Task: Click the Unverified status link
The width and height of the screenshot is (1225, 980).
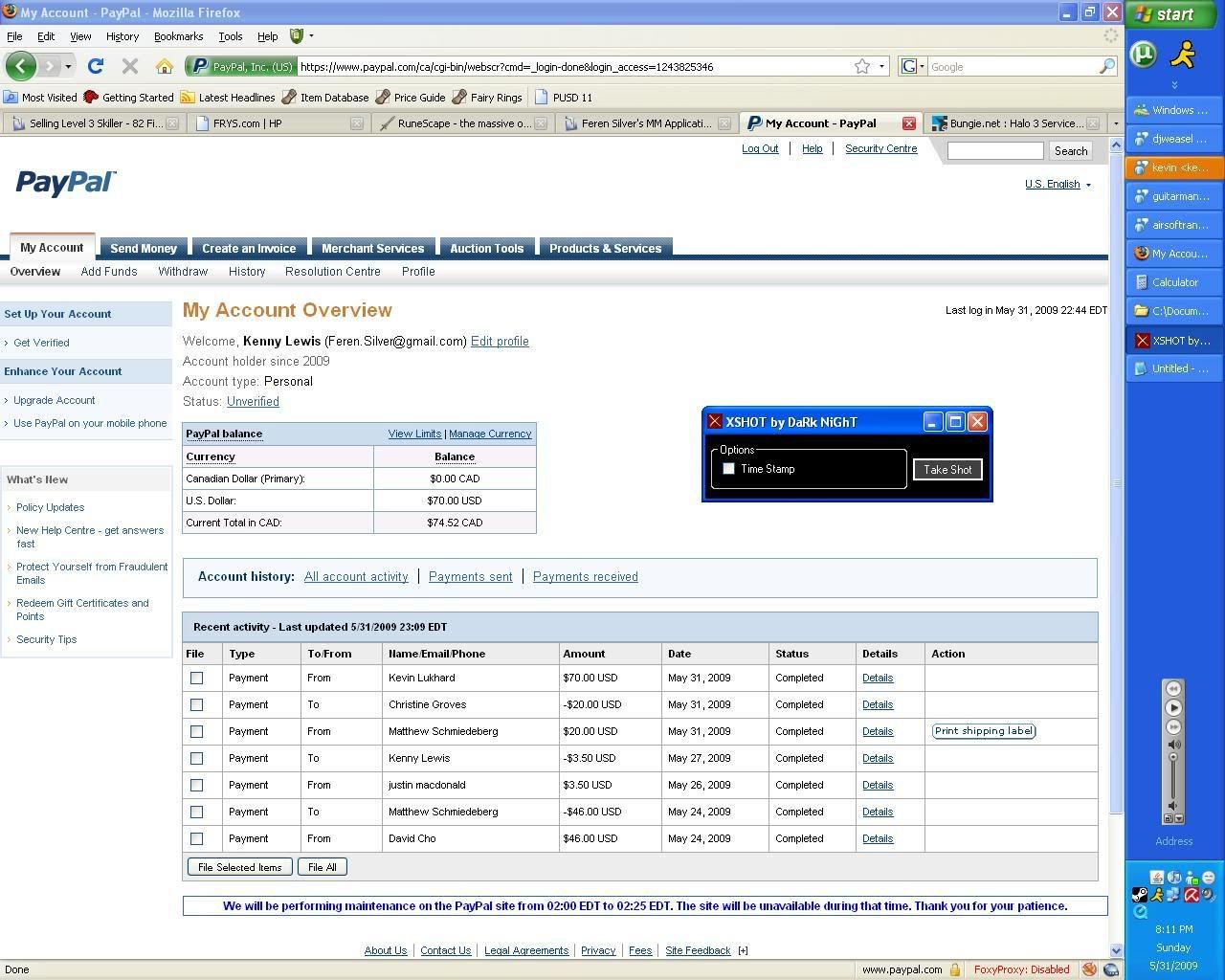Action: pyautogui.click(x=253, y=402)
